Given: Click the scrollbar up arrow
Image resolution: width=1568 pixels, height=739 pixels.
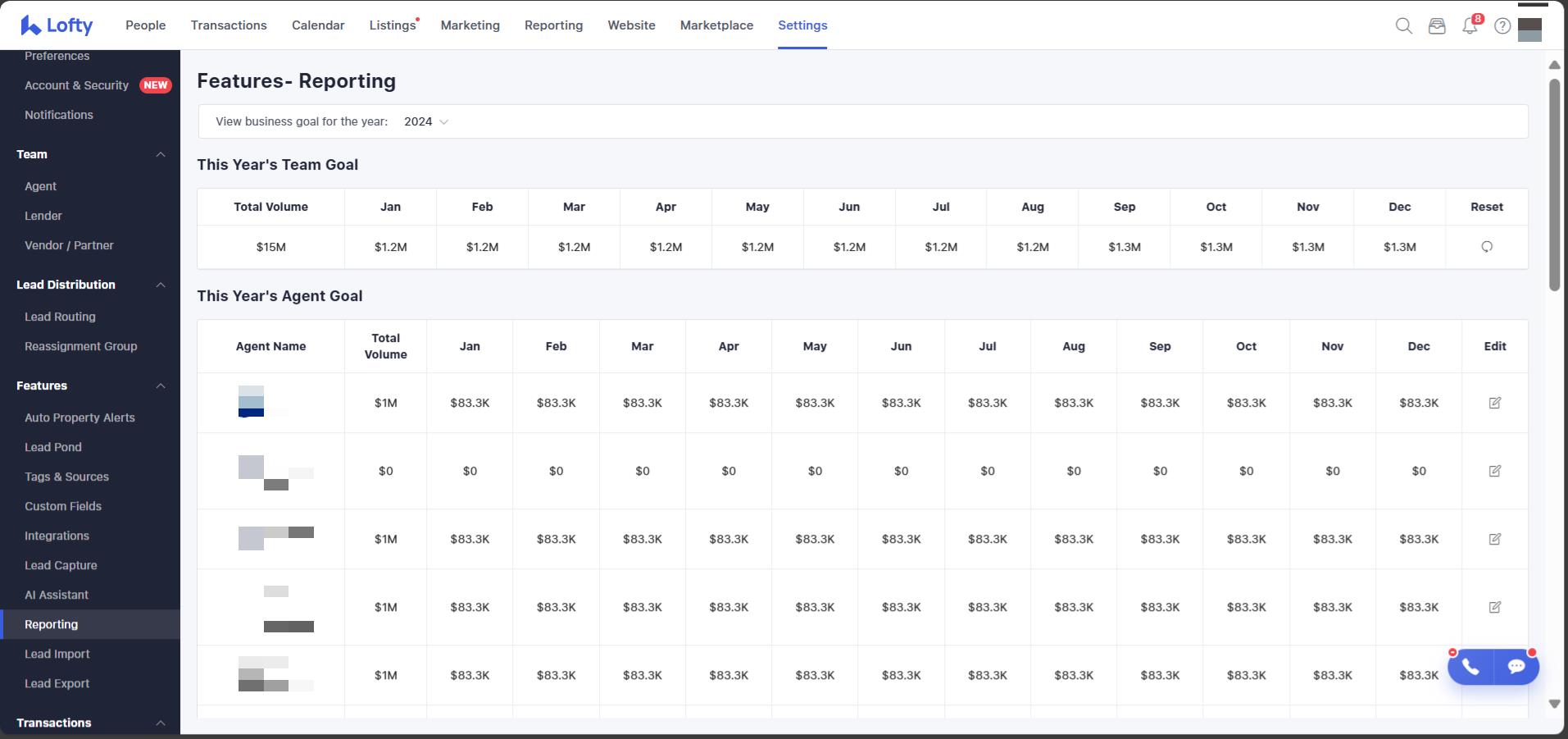Looking at the screenshot, I should click(1554, 65).
